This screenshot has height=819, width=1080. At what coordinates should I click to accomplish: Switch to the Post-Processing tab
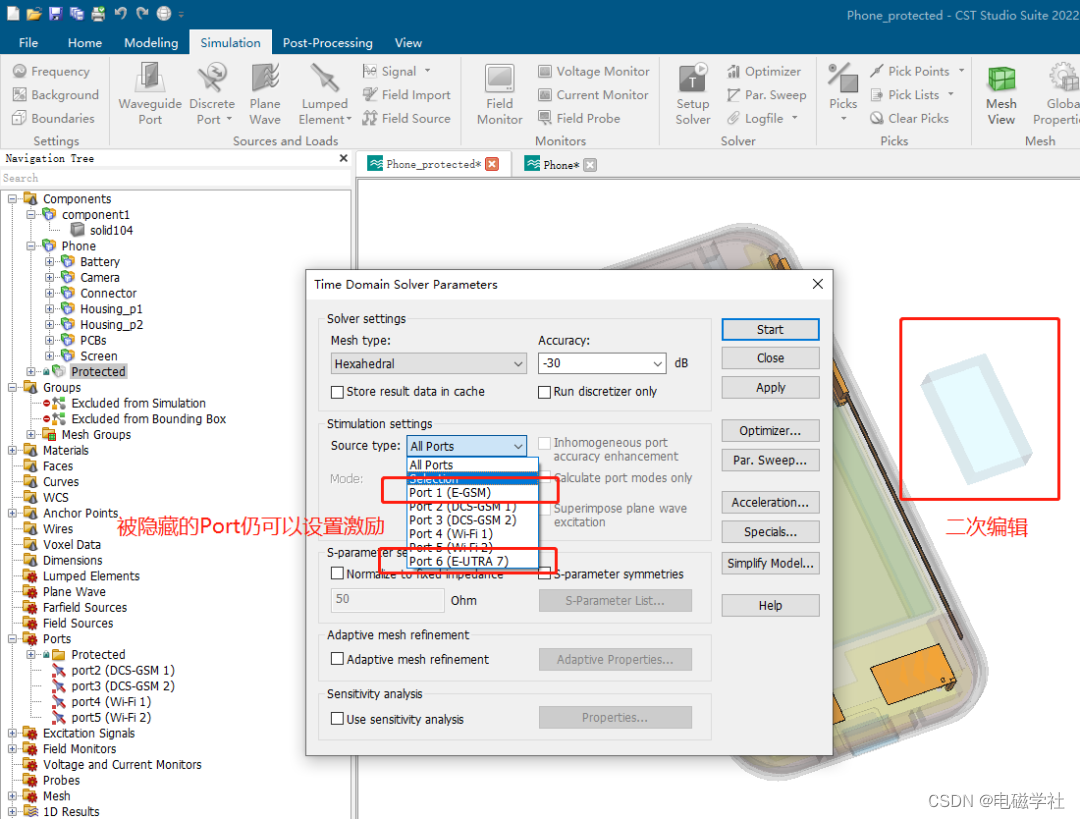(327, 43)
